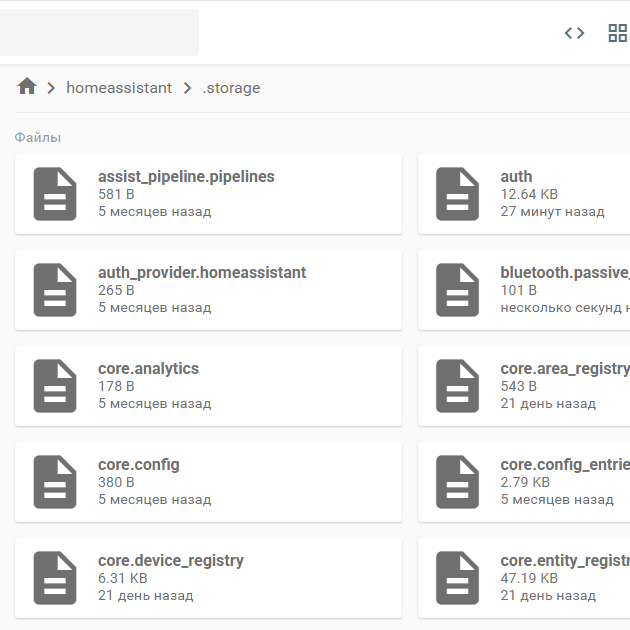Open homeassistant breadcrumb folder
The height and width of the screenshot is (630, 630).
[119, 88]
